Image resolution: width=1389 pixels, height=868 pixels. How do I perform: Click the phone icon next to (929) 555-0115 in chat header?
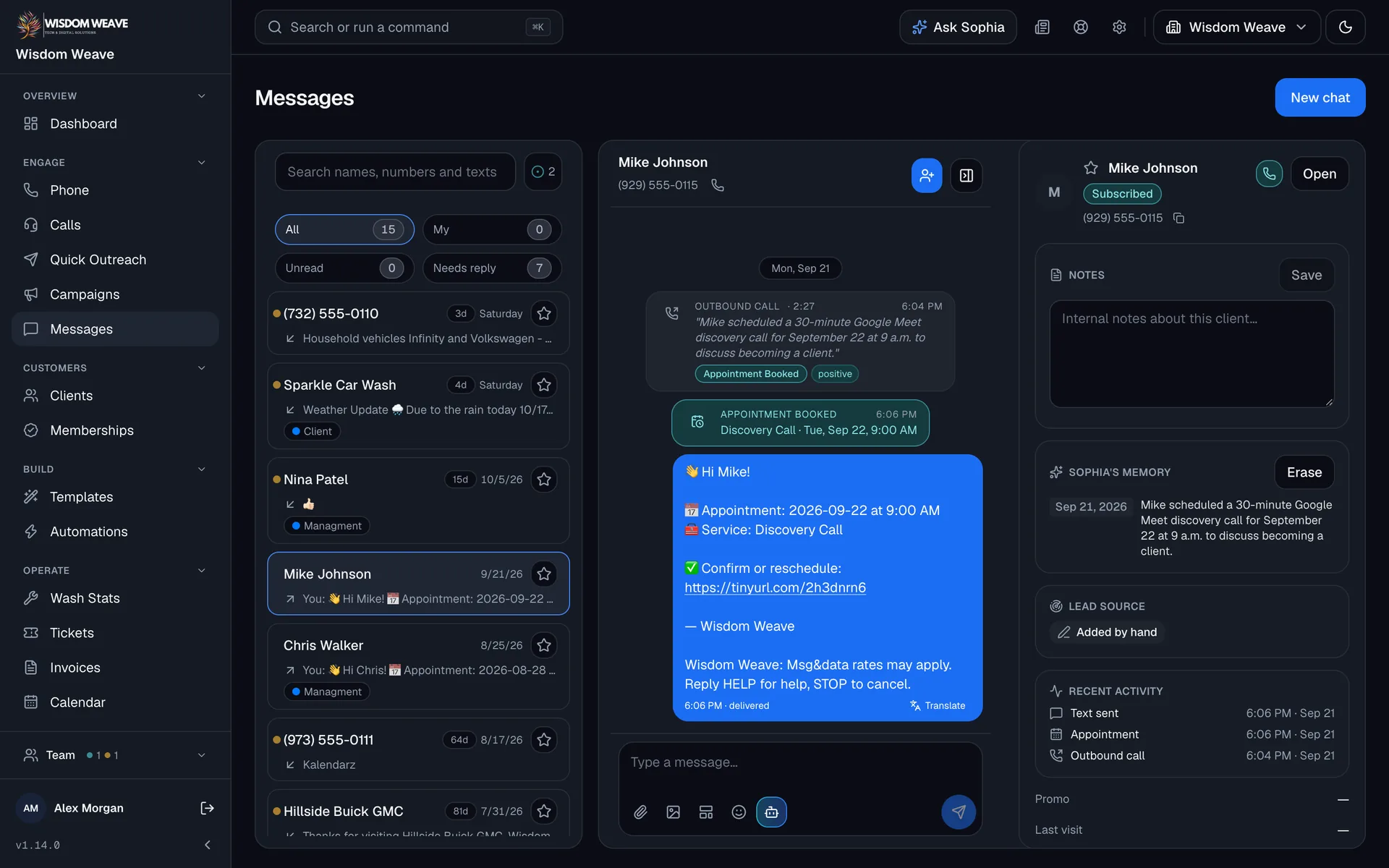718,185
